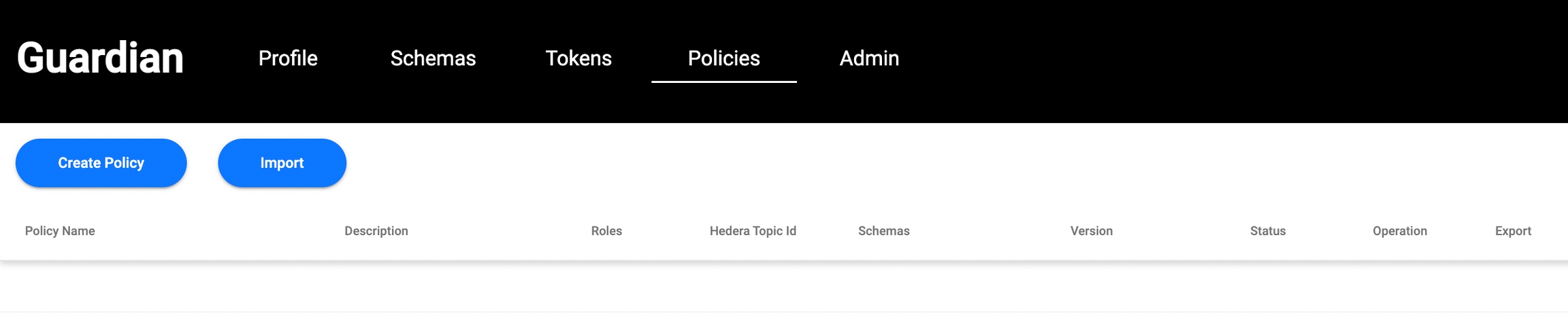This screenshot has height=333, width=1568.
Task: Select the Version column header
Action: point(1091,231)
